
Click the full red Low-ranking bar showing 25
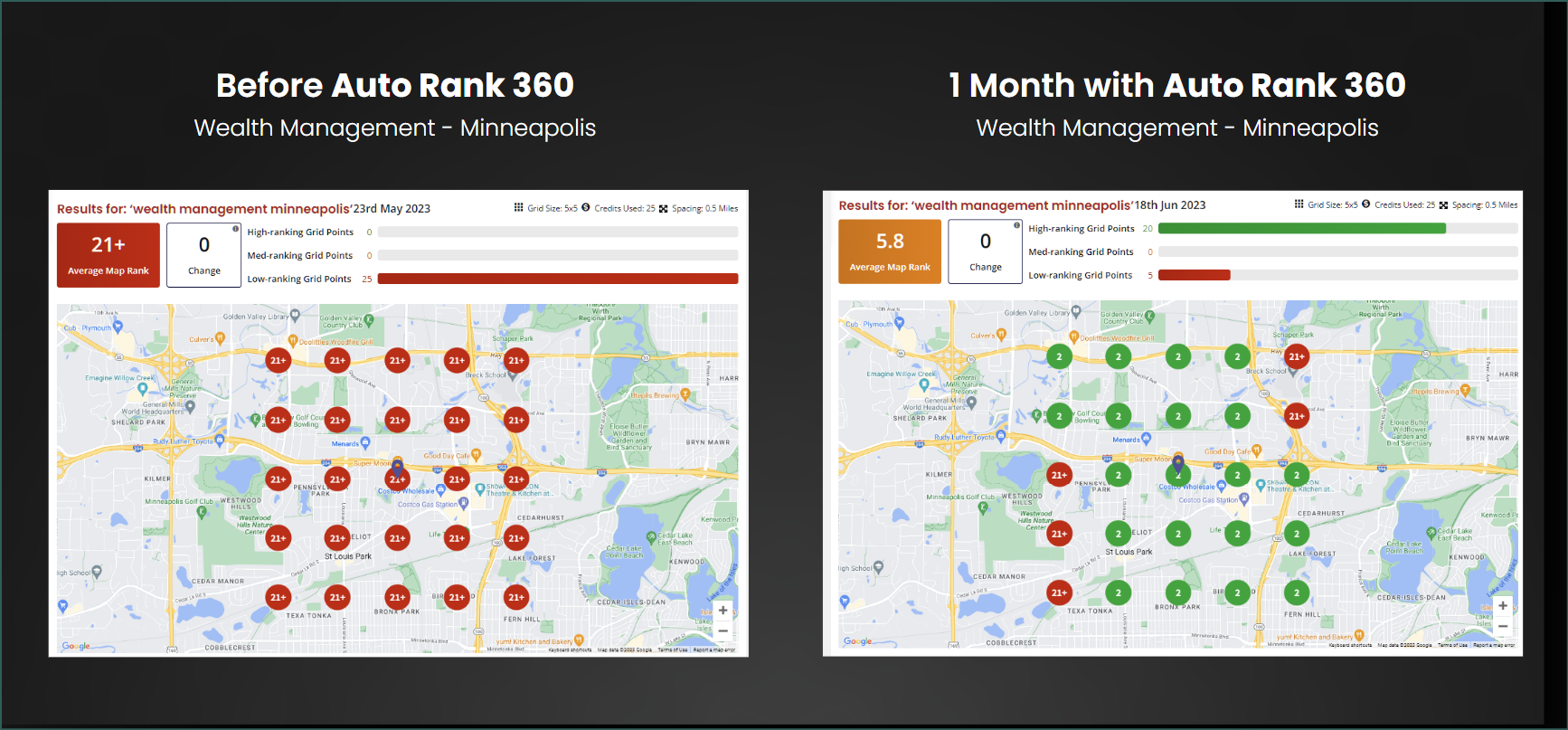[x=558, y=279]
